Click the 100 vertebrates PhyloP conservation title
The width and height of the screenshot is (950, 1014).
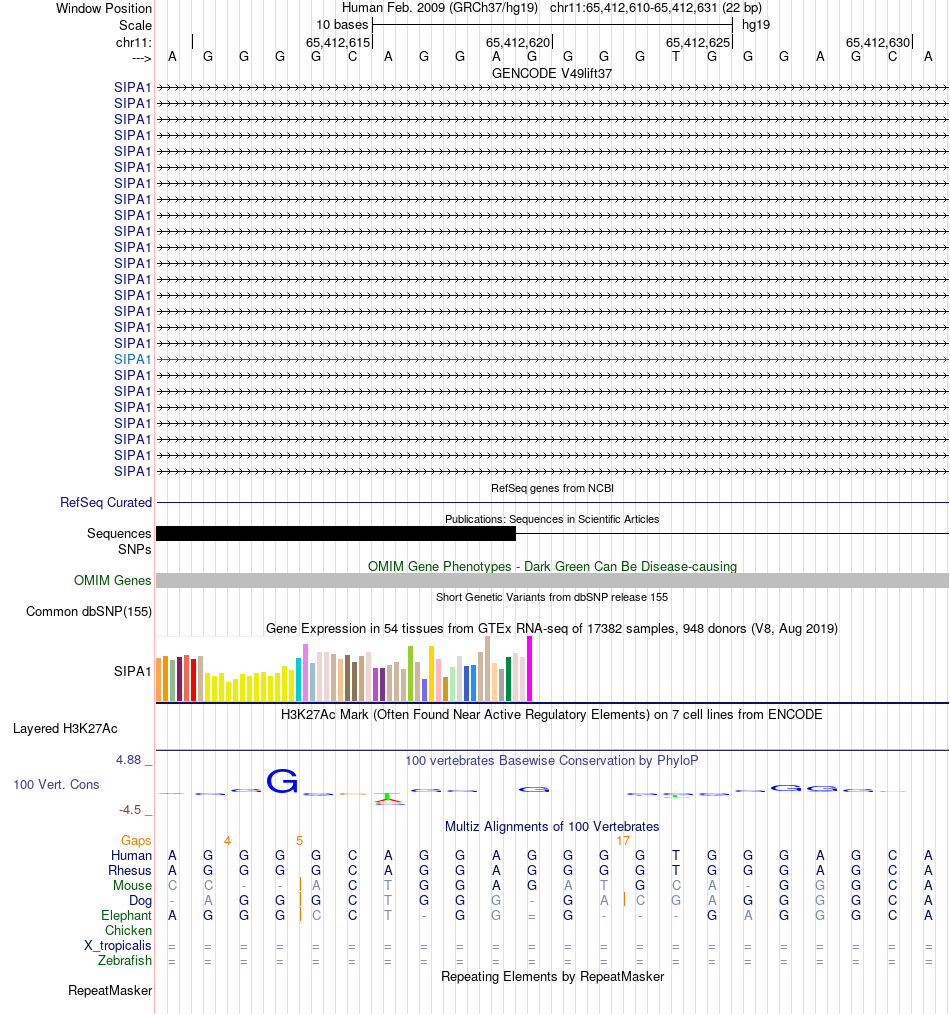552,760
